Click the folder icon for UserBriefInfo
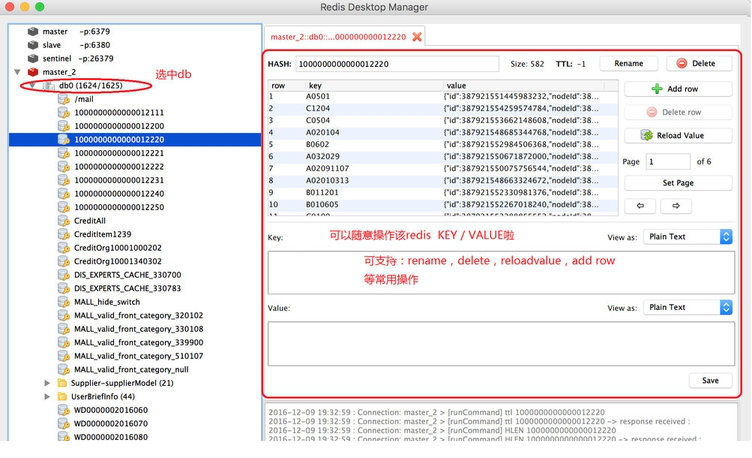This screenshot has height=458, width=752. coord(62,396)
